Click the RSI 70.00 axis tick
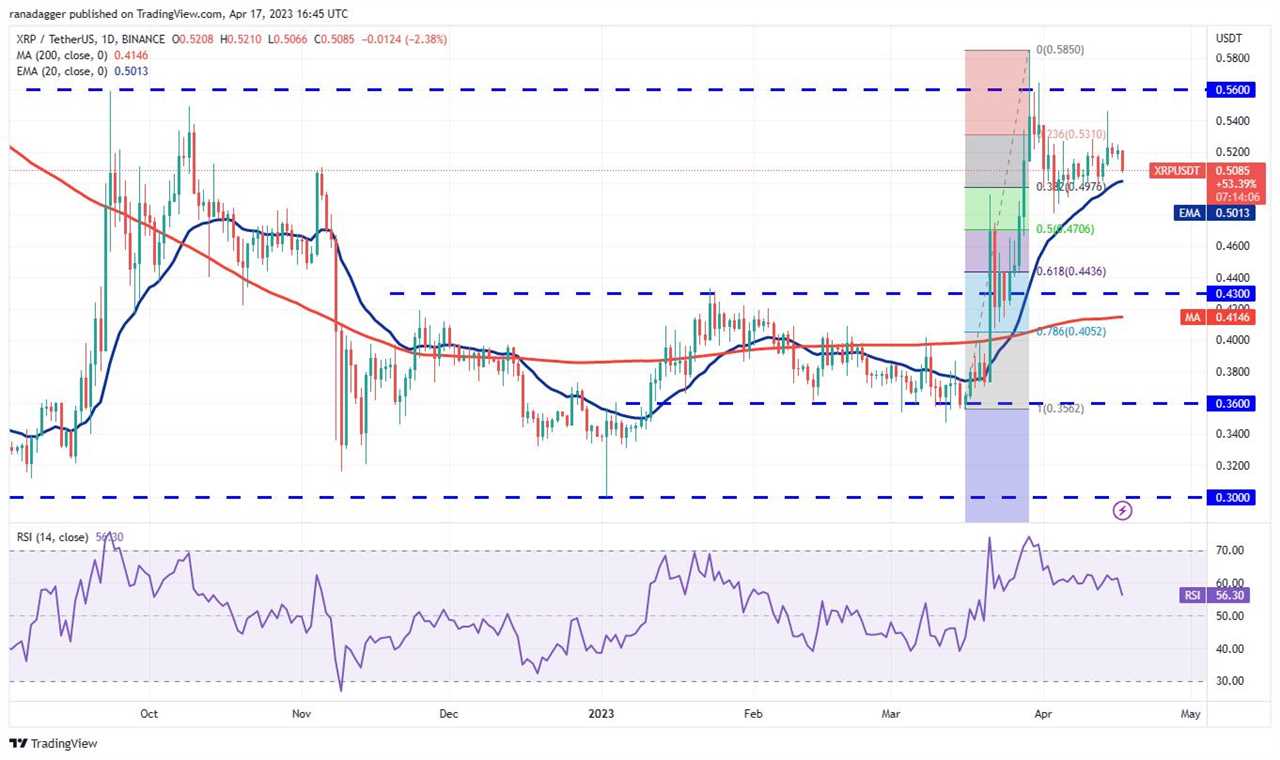Image resolution: width=1280 pixels, height=760 pixels. click(1230, 551)
